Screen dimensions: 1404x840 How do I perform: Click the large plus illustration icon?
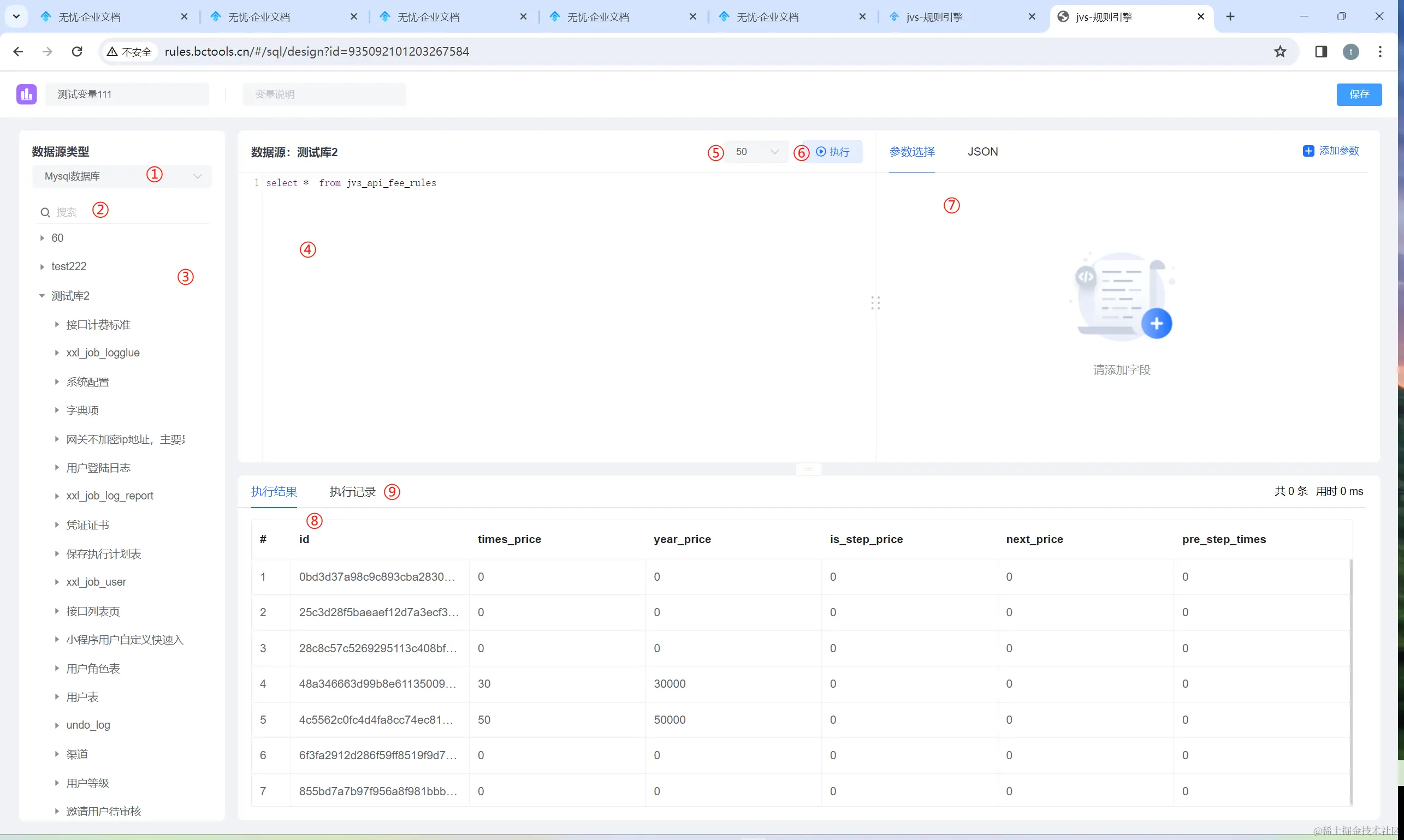pyautogui.click(x=1156, y=324)
